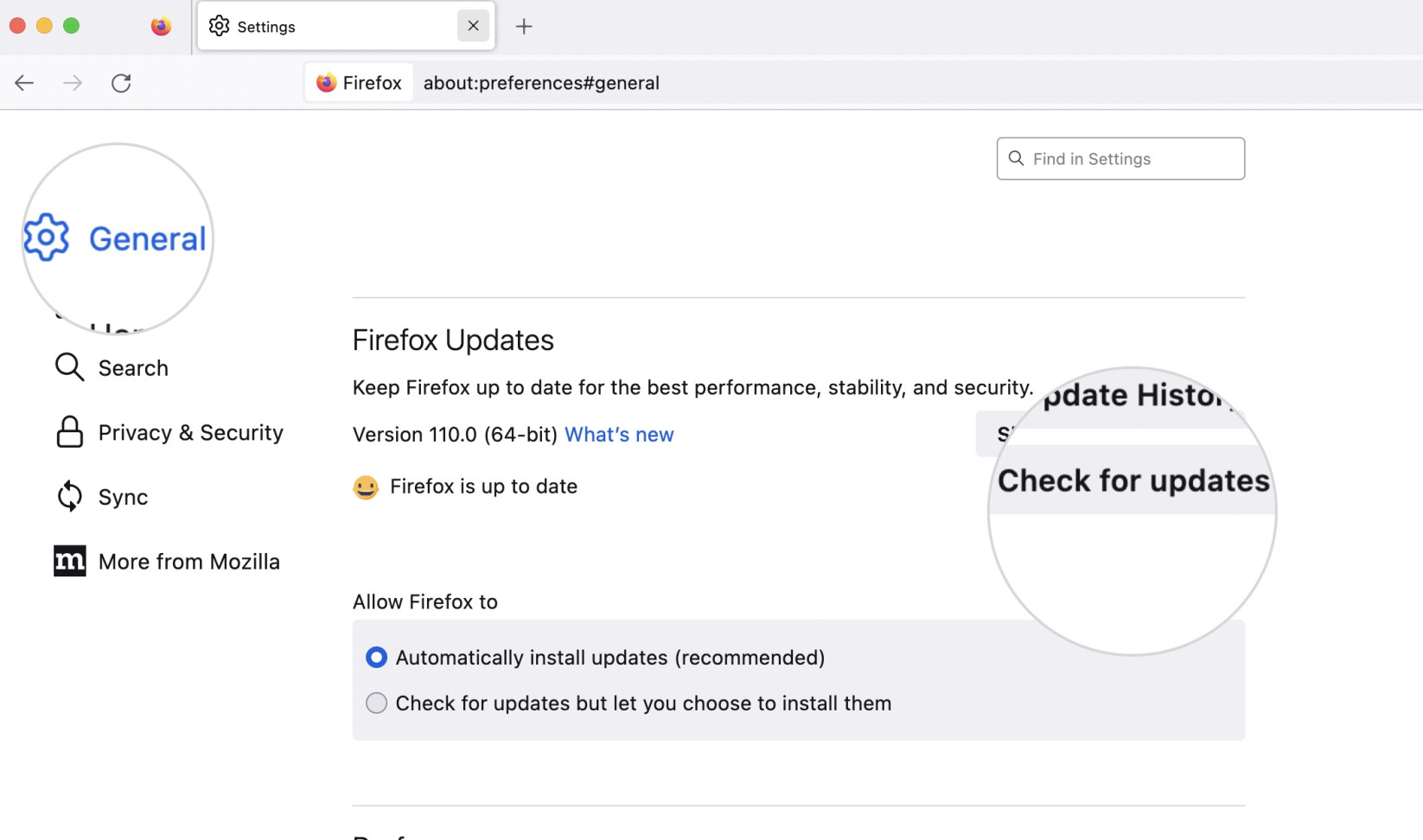Click the smiley up-to-date status icon
Viewport: 1423px width, 840px height.
click(x=366, y=487)
